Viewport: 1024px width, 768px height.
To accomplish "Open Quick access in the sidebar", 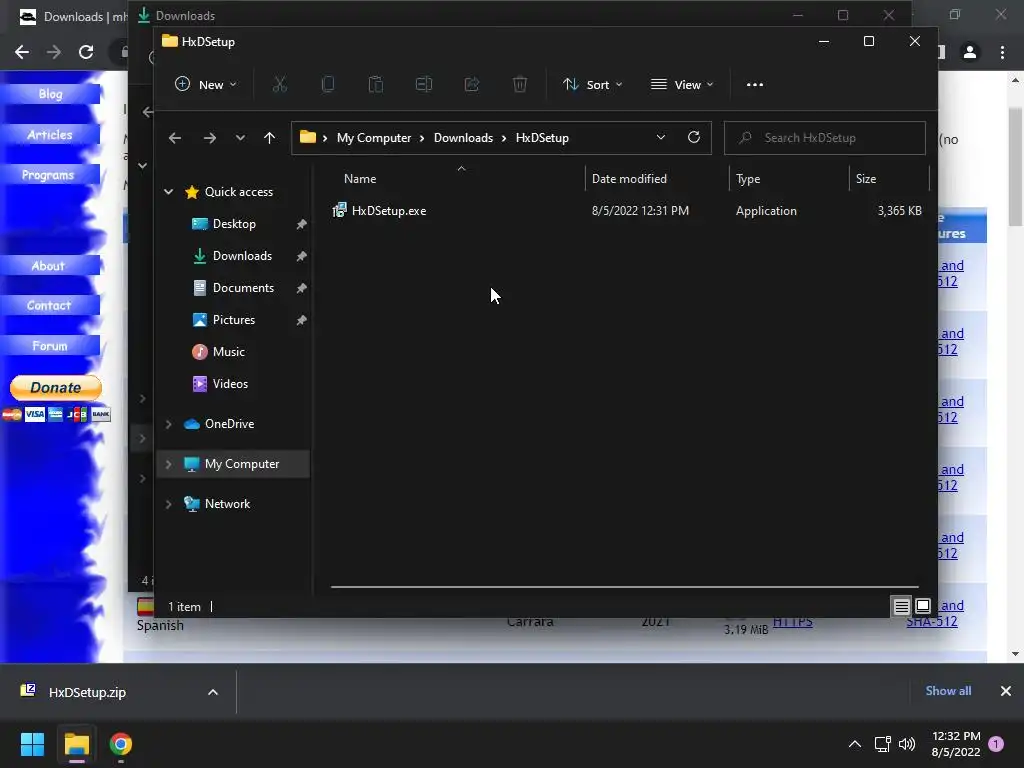I will 239,192.
